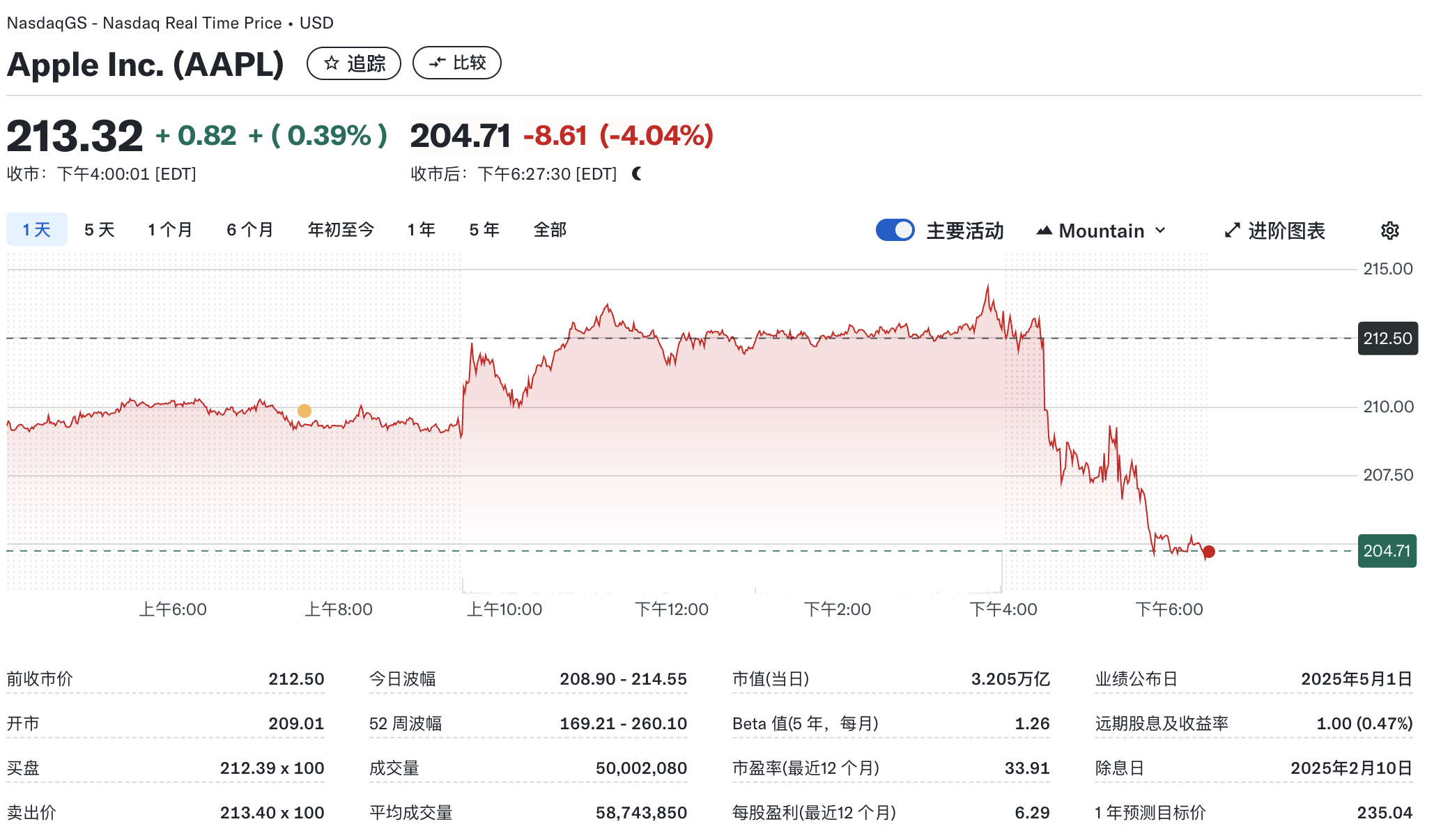Select the 1个月 range tab
Viewport: 1434px width, 840px height.
[169, 229]
